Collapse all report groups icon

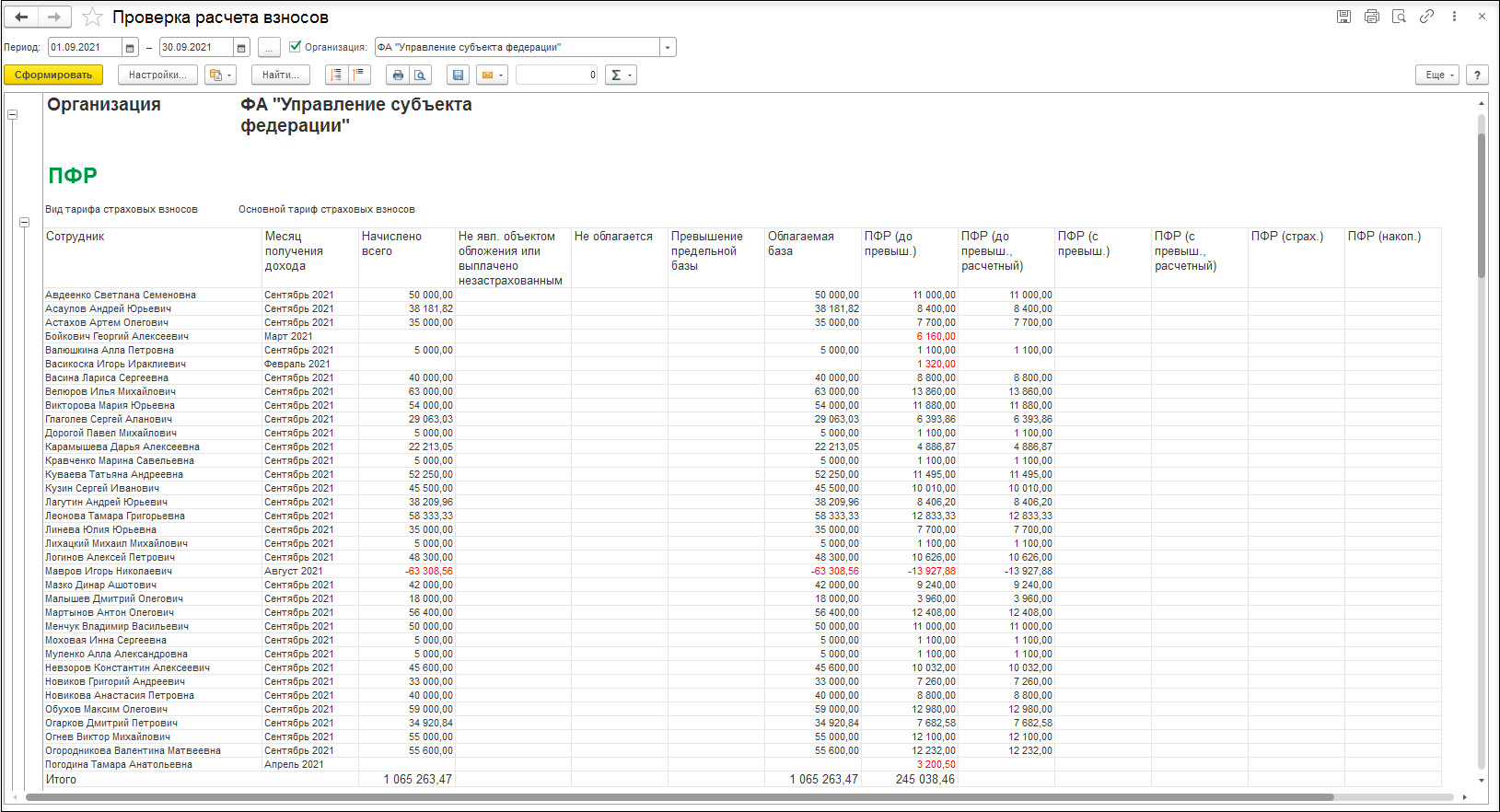[x=358, y=75]
